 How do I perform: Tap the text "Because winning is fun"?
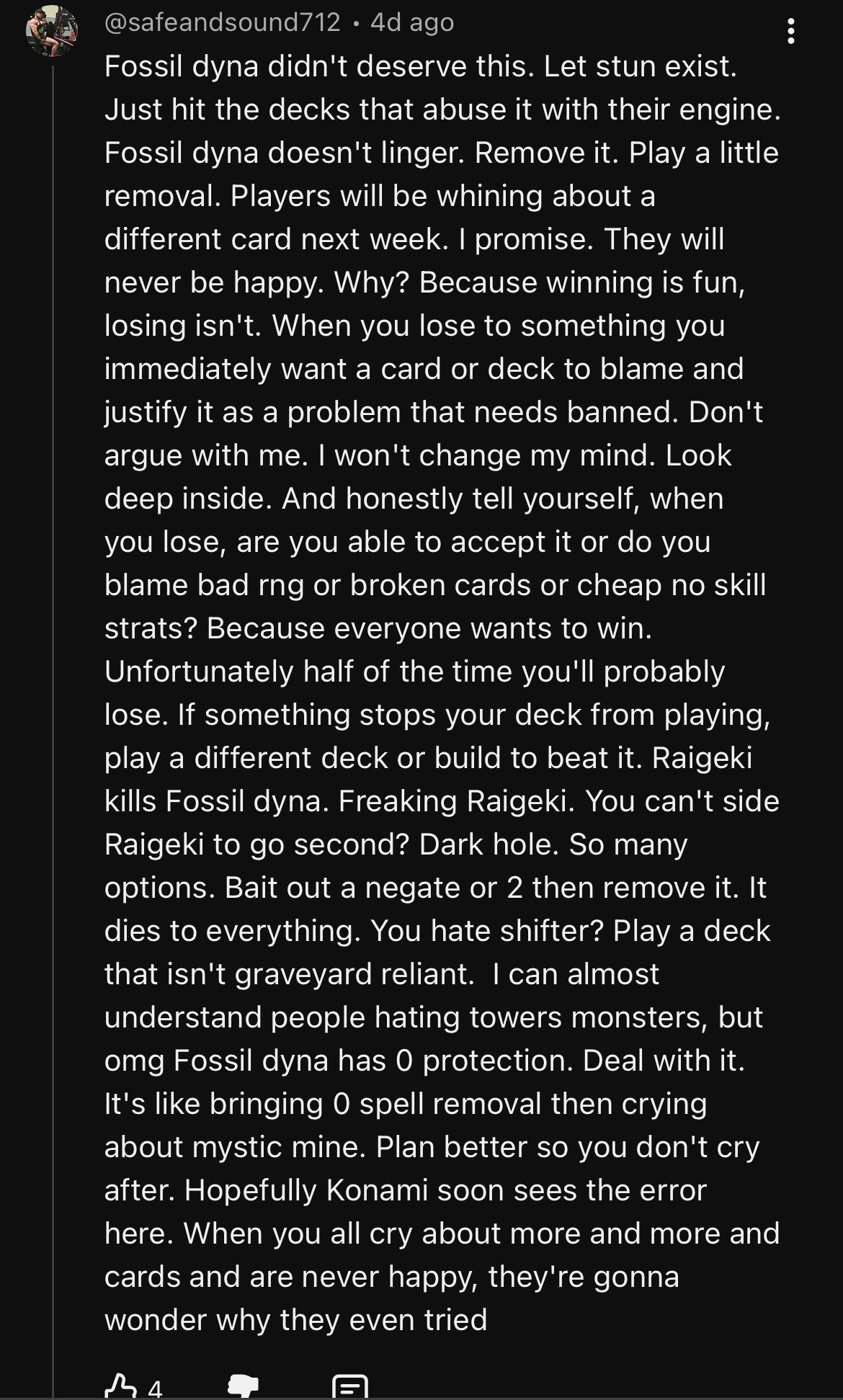pyautogui.click(x=581, y=282)
